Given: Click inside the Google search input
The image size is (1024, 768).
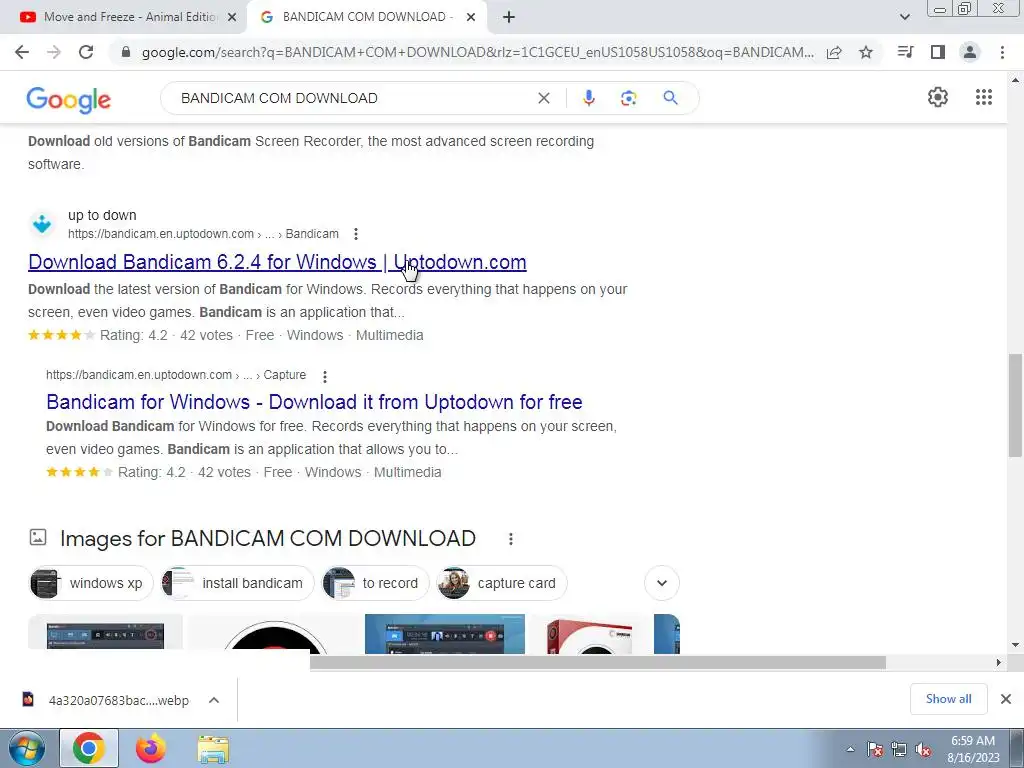Looking at the screenshot, I should [353, 98].
